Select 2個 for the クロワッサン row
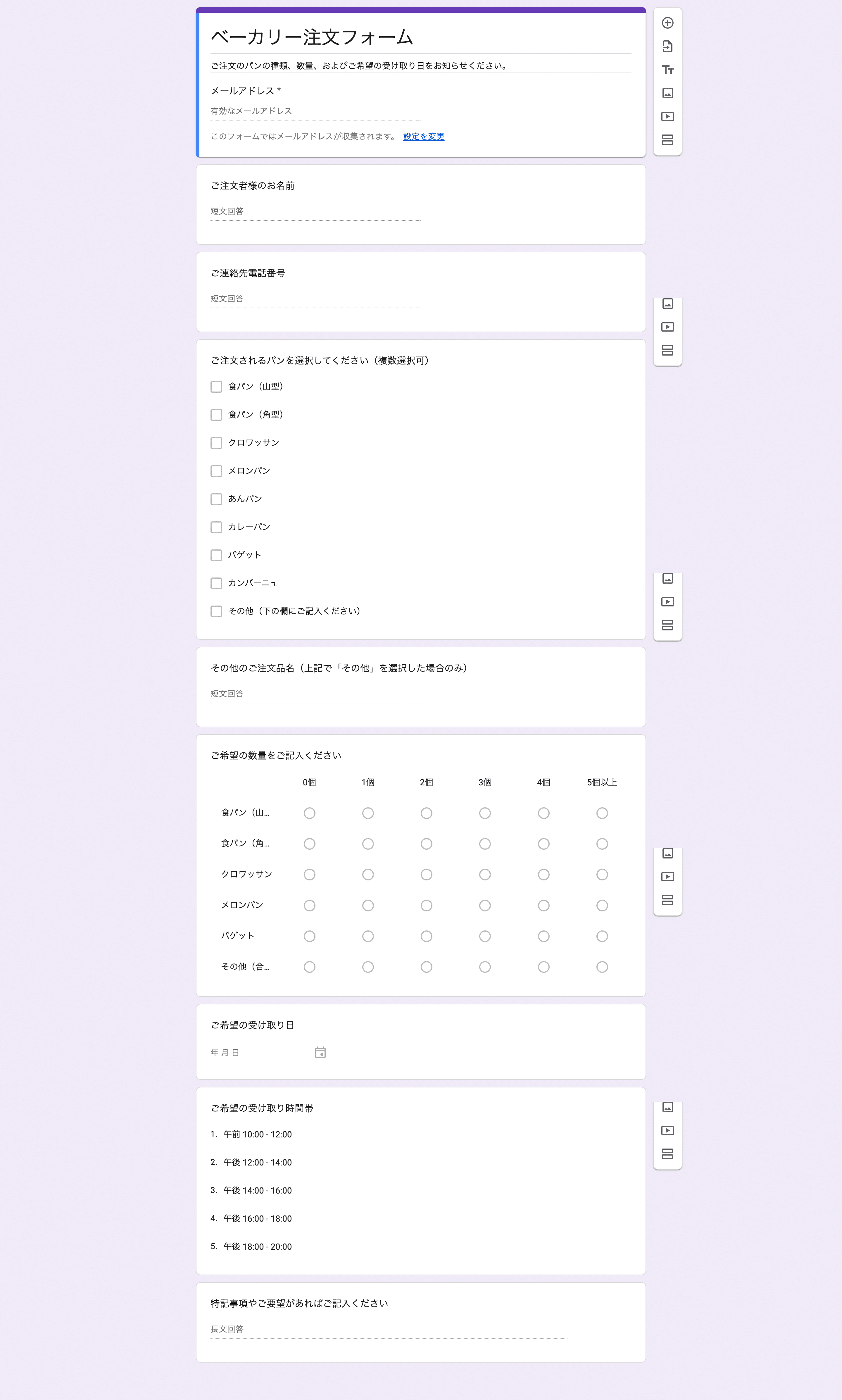Image resolution: width=842 pixels, height=1400 pixels. pos(426,875)
